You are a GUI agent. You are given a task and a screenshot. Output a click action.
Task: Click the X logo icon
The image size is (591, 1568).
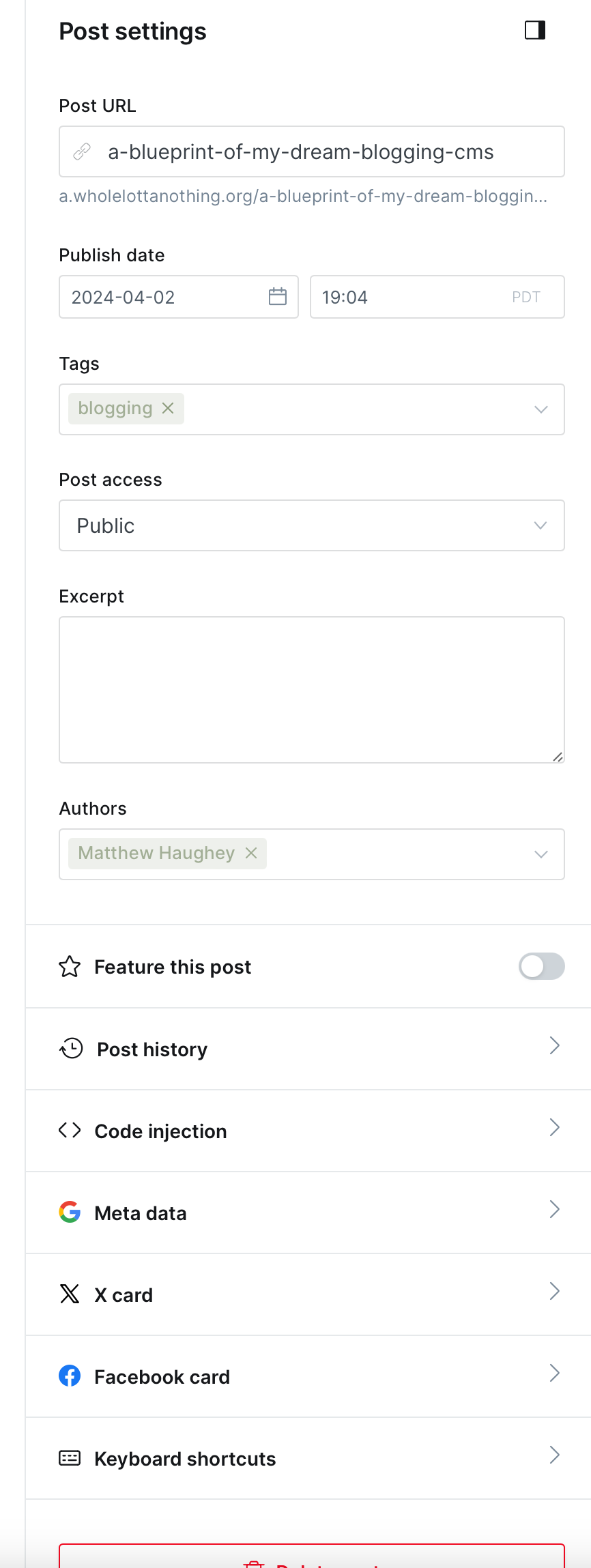70,1294
